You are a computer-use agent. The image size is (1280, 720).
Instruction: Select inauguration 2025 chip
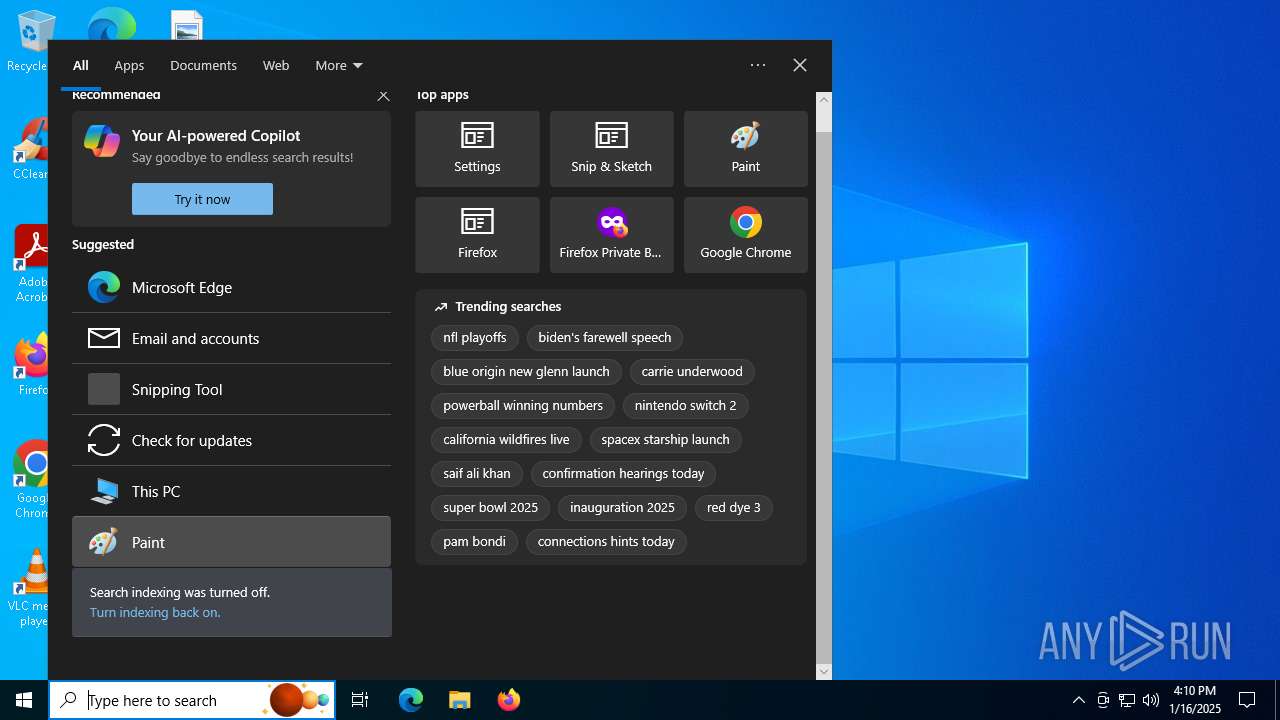[622, 508]
